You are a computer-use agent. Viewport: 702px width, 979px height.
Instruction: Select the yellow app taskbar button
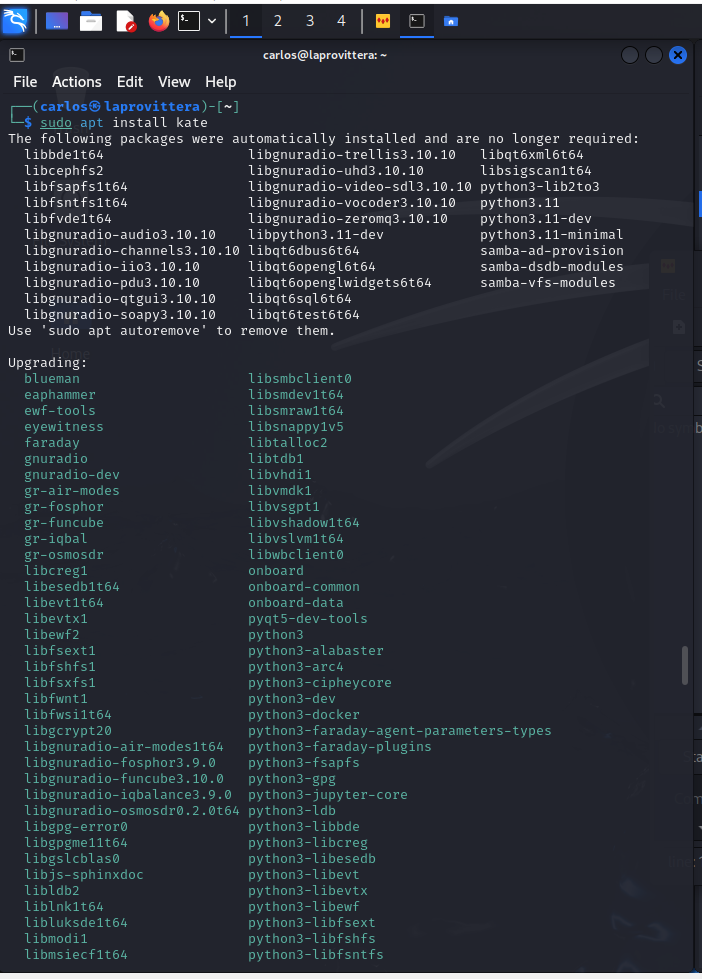[383, 21]
